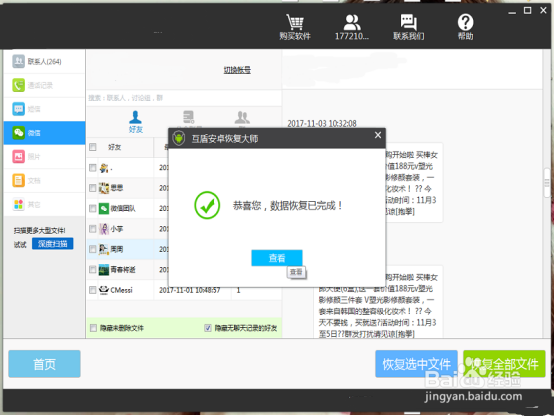This screenshot has height=416, width=554.
Task: Click the 思思 avatar thumbnail
Action: click(x=104, y=188)
